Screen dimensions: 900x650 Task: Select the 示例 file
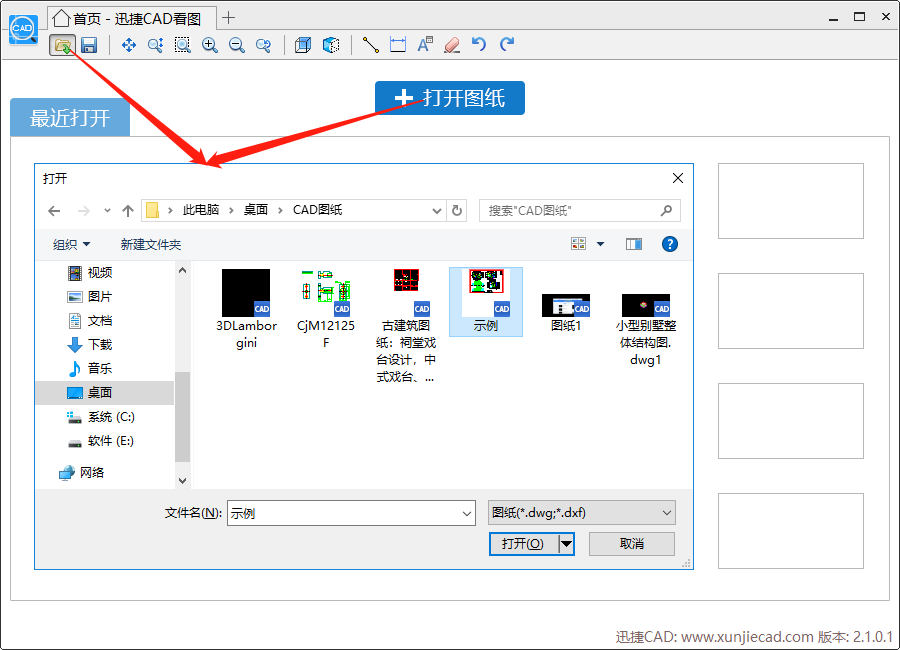click(x=486, y=301)
